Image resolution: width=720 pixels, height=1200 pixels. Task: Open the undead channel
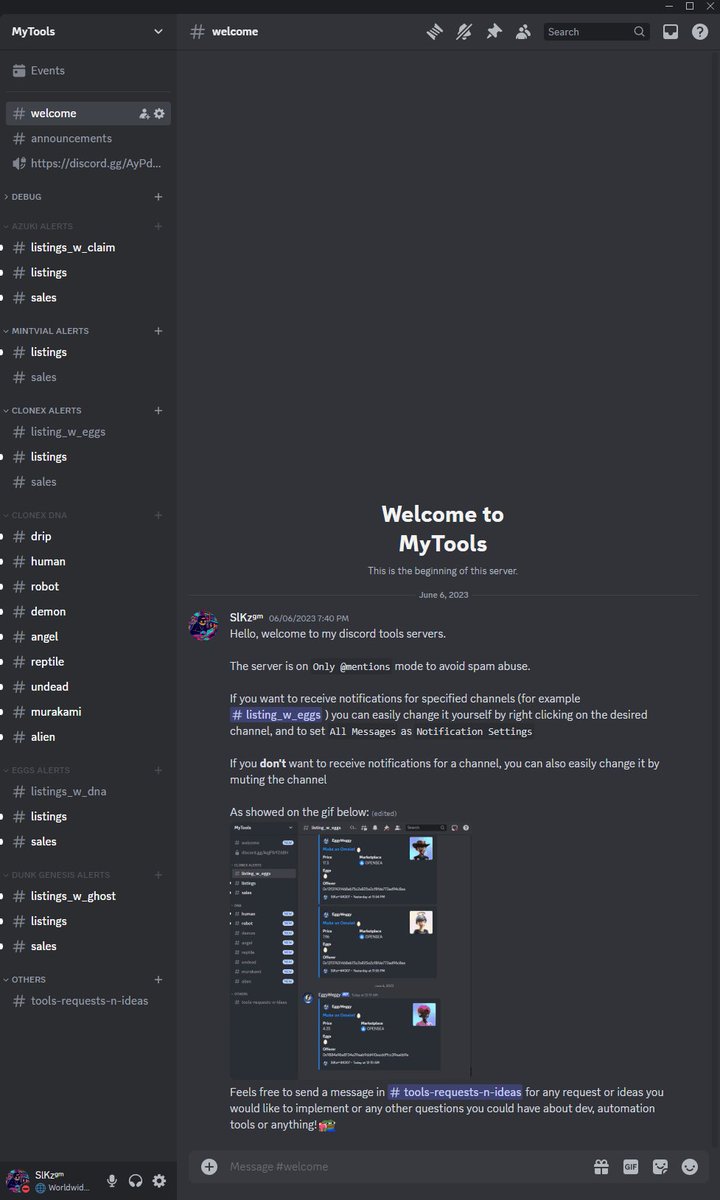(x=88, y=686)
